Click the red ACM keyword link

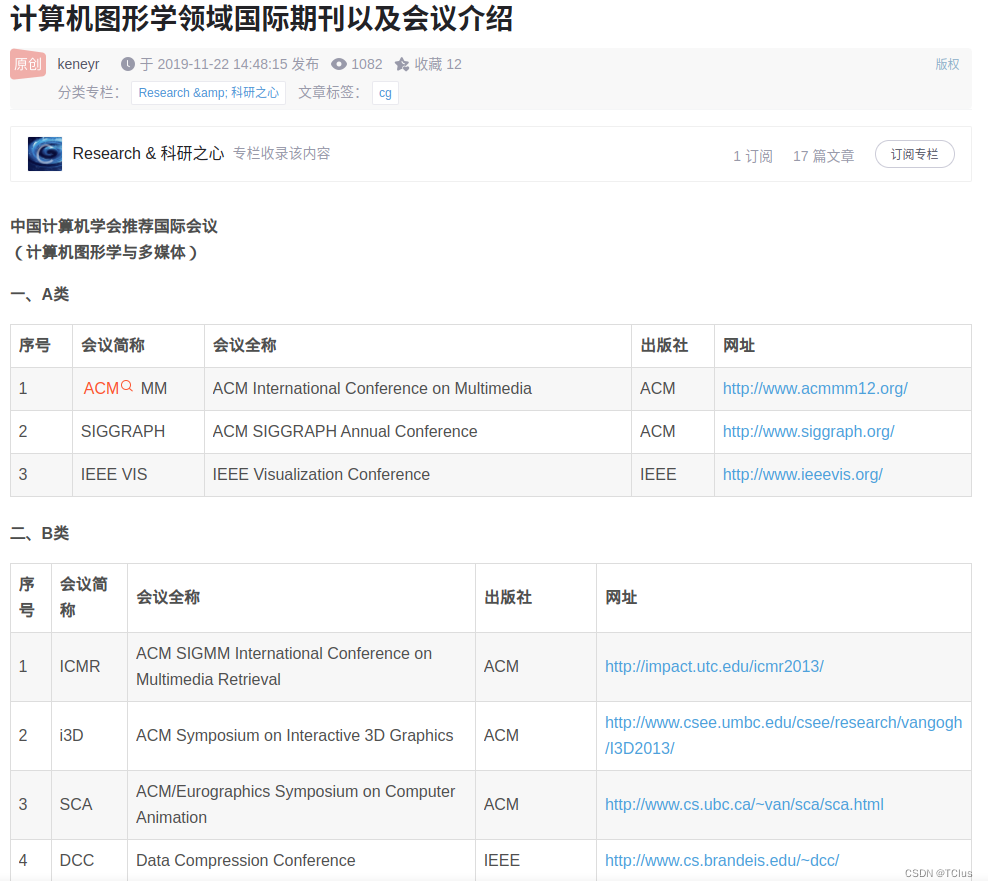coord(101,389)
